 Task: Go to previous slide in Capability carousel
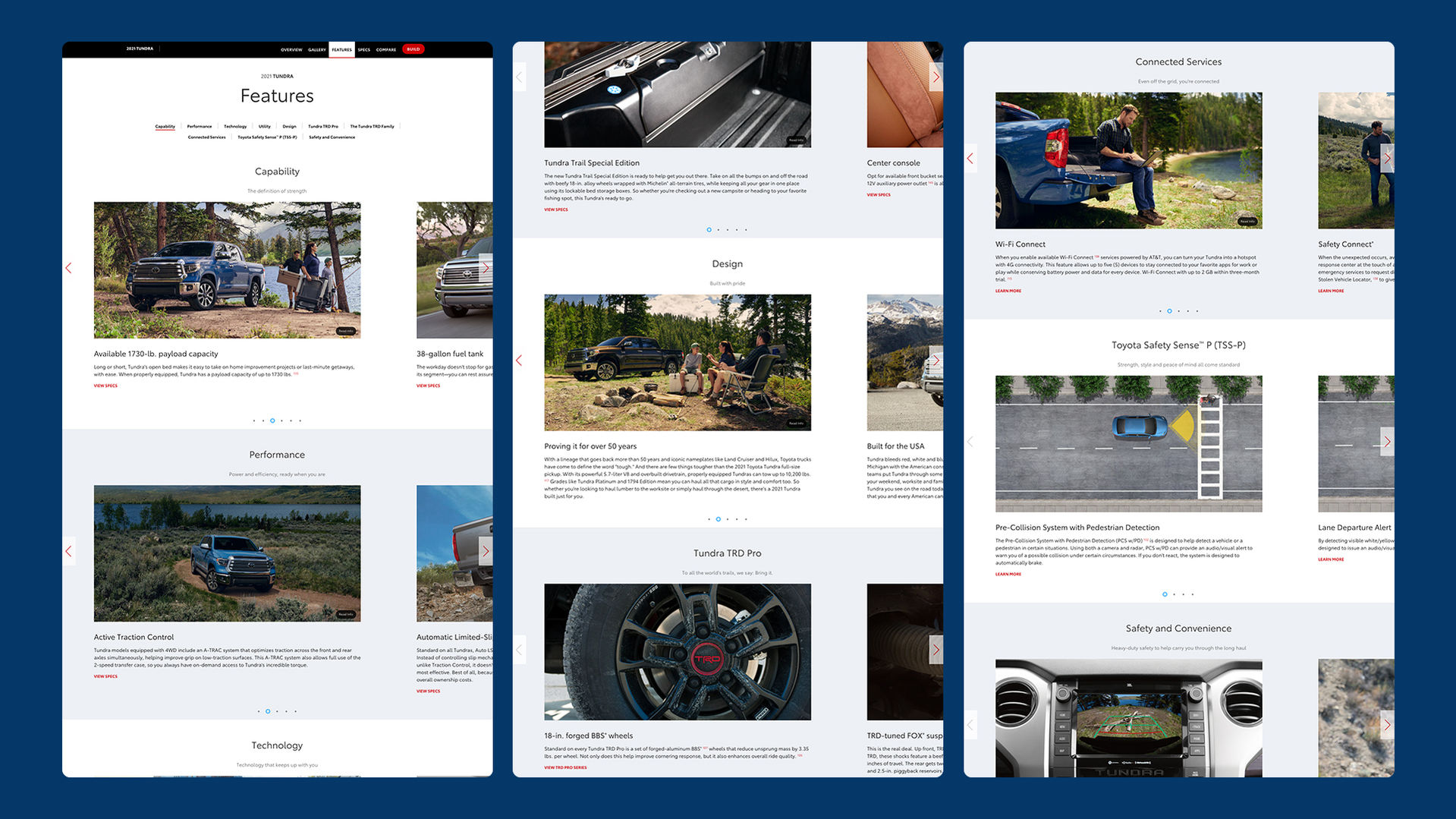point(68,268)
